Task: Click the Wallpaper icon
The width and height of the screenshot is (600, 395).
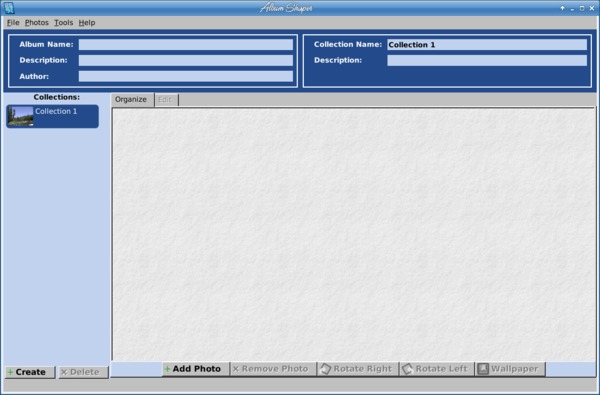Action: click(x=483, y=369)
